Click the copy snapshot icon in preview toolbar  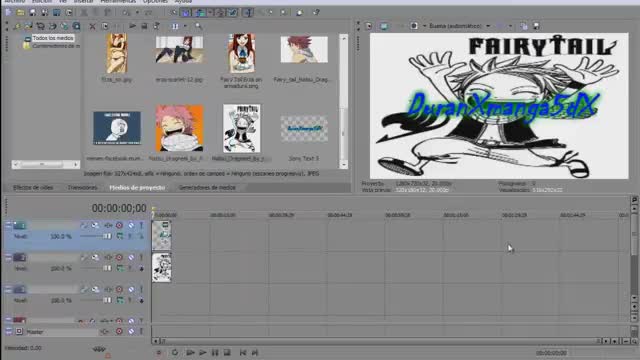coord(524,27)
